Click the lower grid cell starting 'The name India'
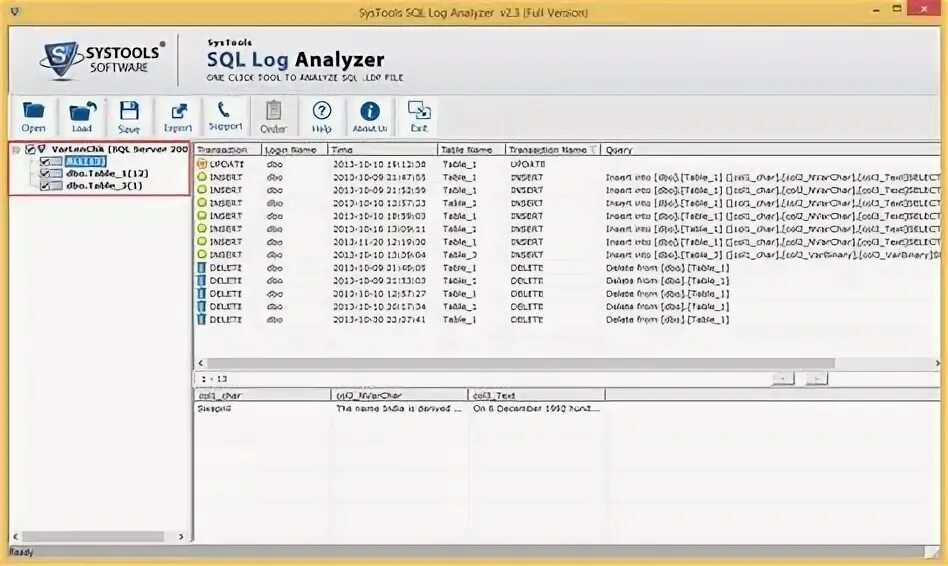The width and height of the screenshot is (948, 566). [398, 409]
